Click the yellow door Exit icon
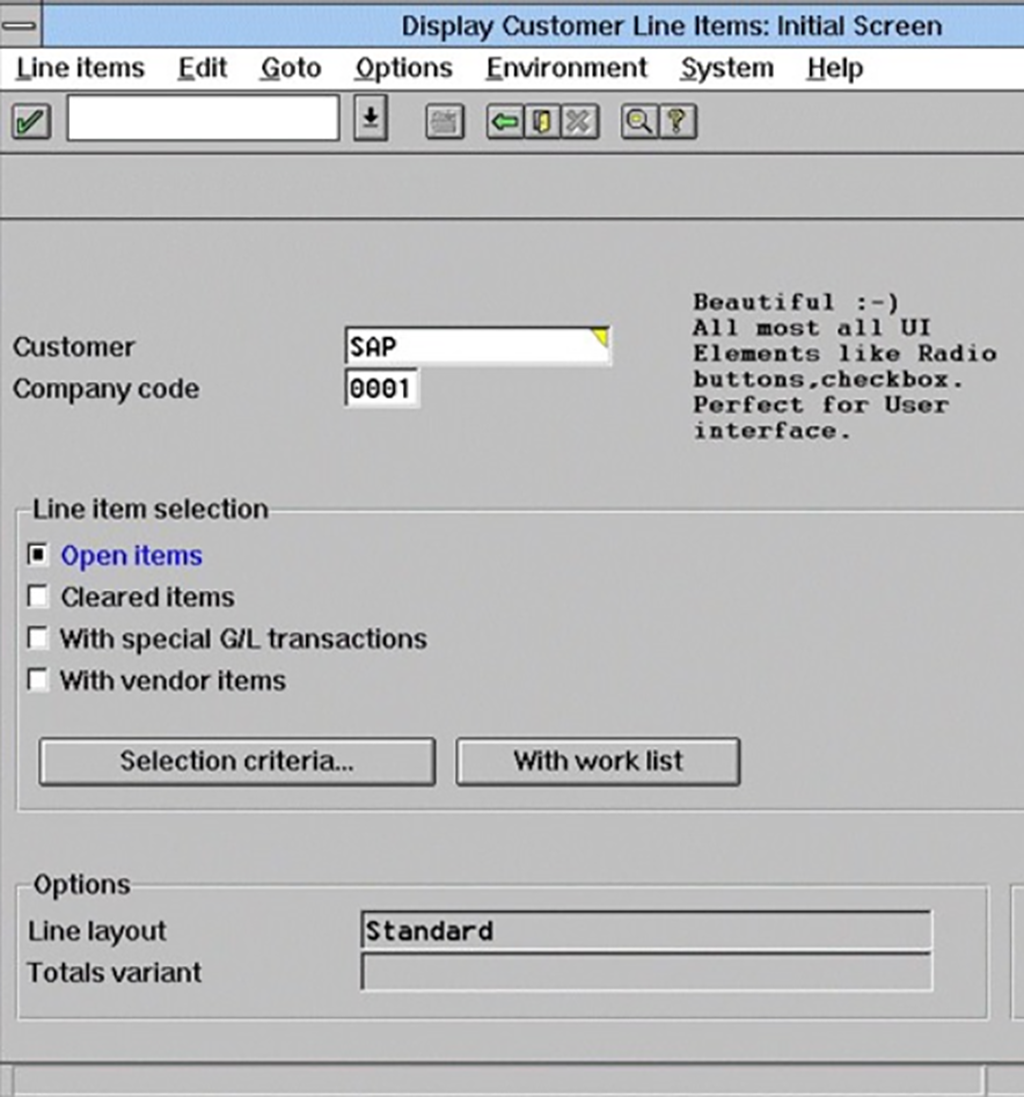Screen dimensions: 1024x1097 pyautogui.click(x=542, y=122)
